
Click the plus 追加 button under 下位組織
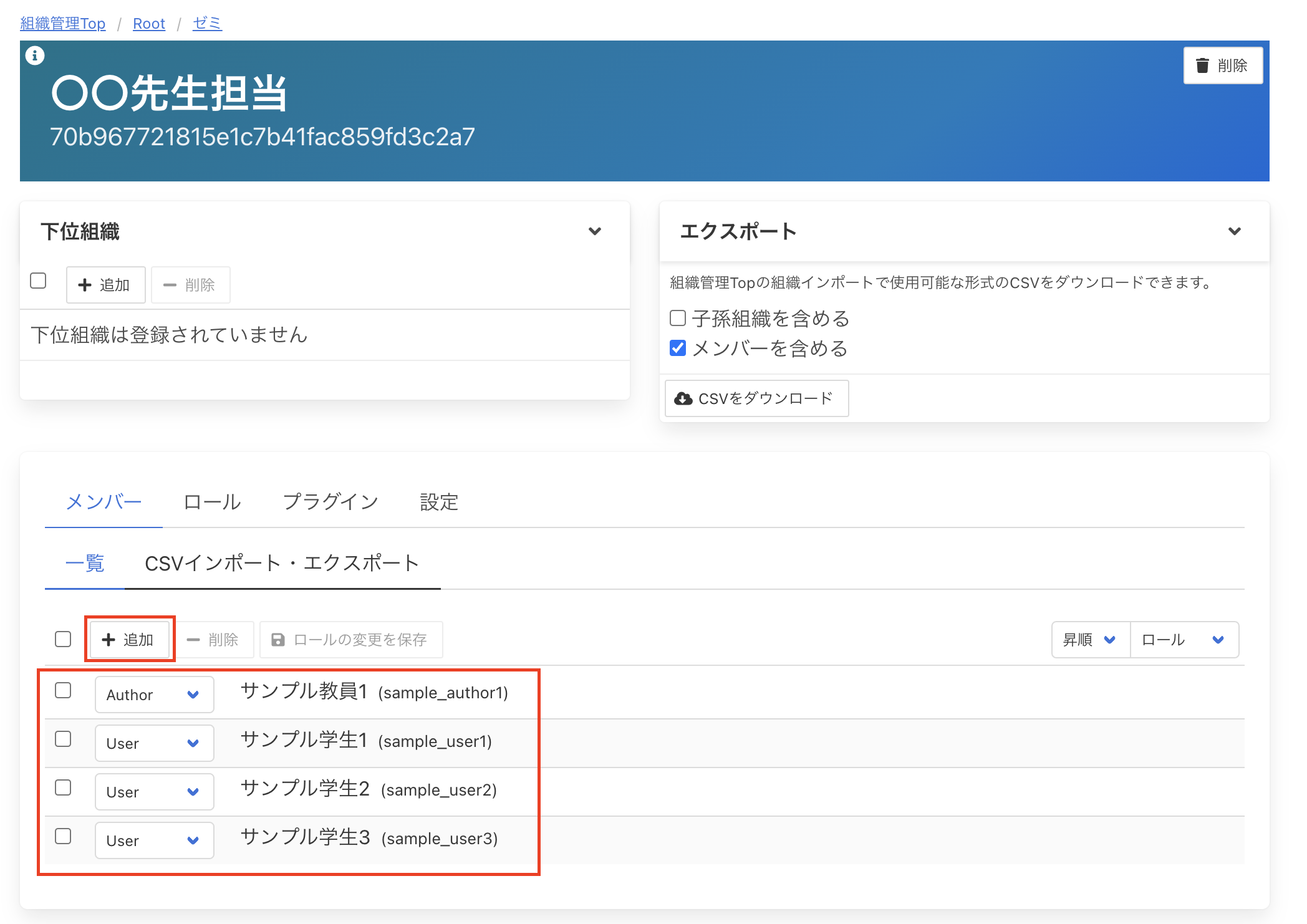point(105,285)
